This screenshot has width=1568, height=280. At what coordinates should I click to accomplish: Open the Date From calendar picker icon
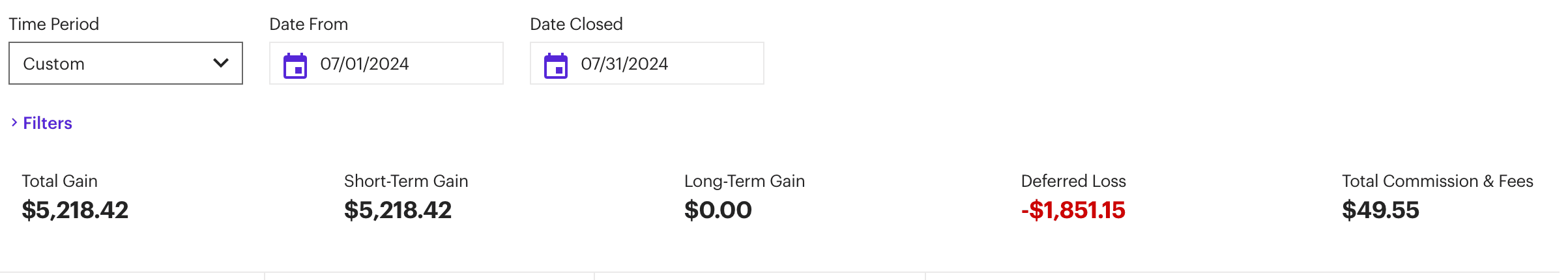tap(295, 65)
